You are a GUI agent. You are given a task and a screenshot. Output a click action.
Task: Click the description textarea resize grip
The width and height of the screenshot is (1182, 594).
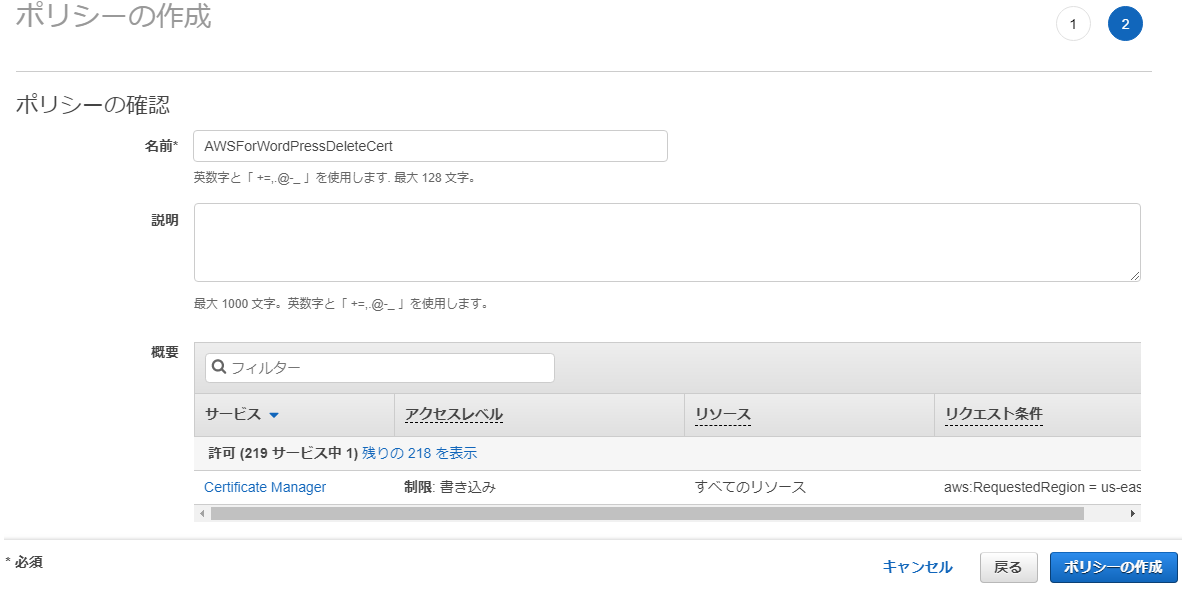(1135, 276)
